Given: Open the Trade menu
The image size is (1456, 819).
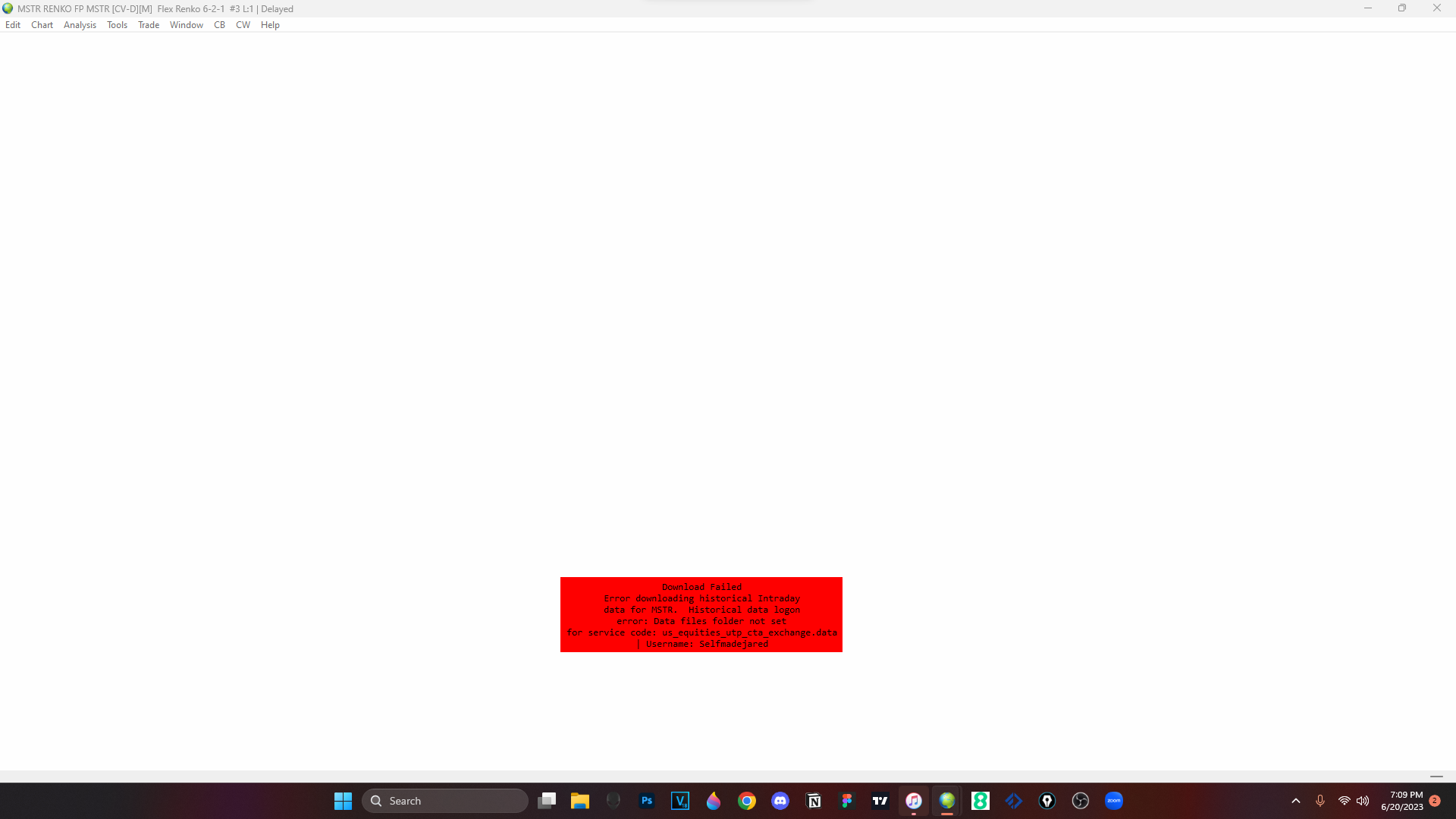Looking at the screenshot, I should pos(149,25).
